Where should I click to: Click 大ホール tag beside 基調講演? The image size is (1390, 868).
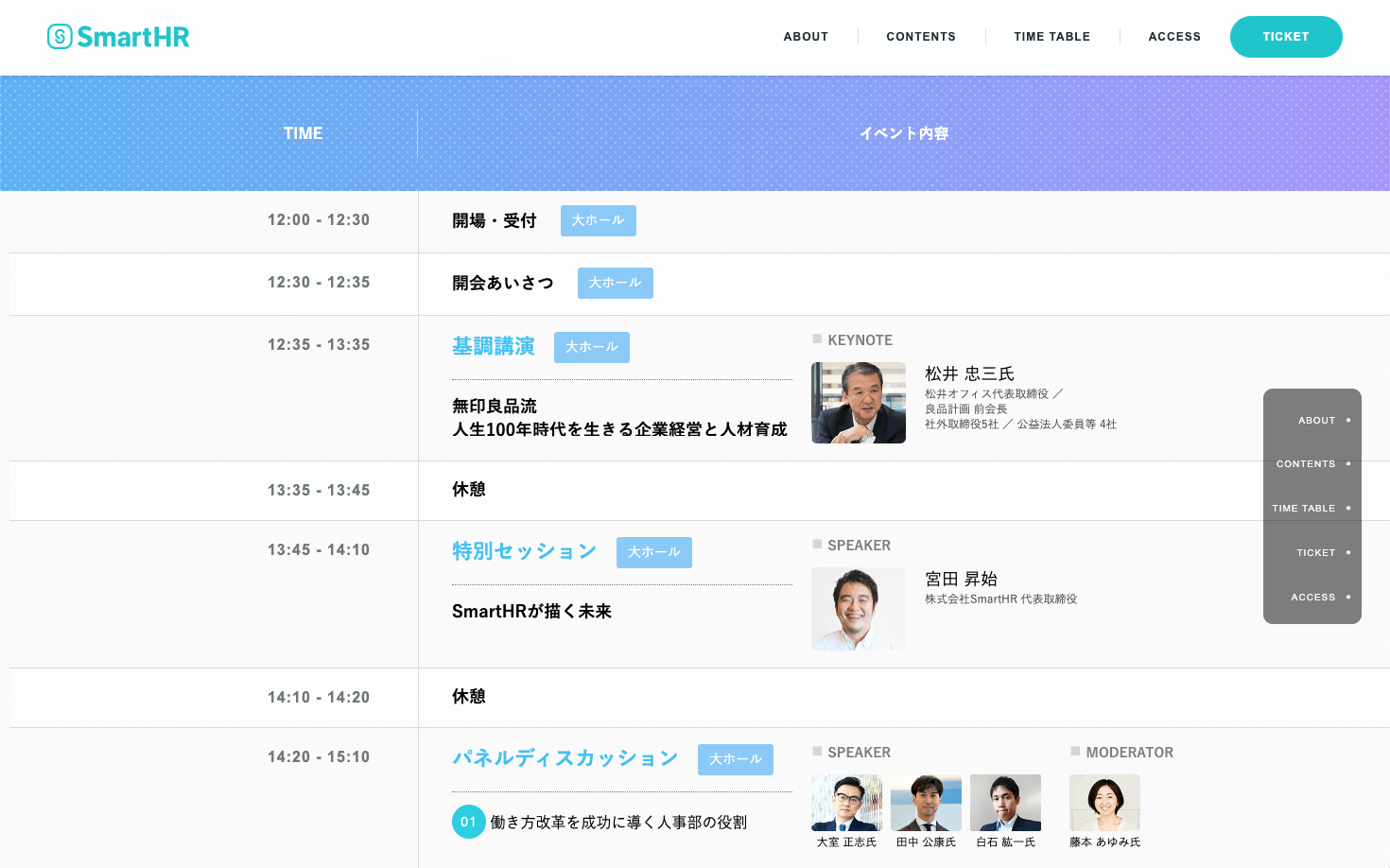tap(592, 347)
